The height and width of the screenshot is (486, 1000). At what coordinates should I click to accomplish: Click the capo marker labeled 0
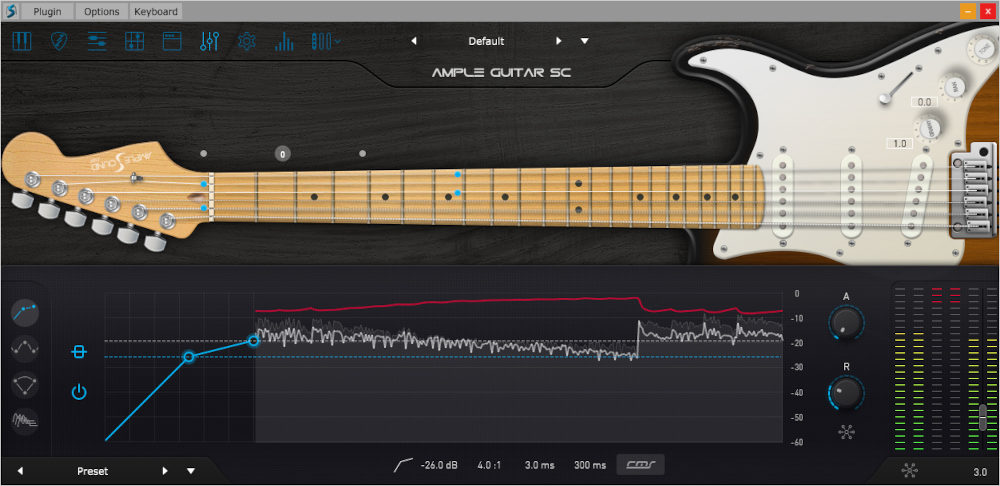pyautogui.click(x=283, y=154)
